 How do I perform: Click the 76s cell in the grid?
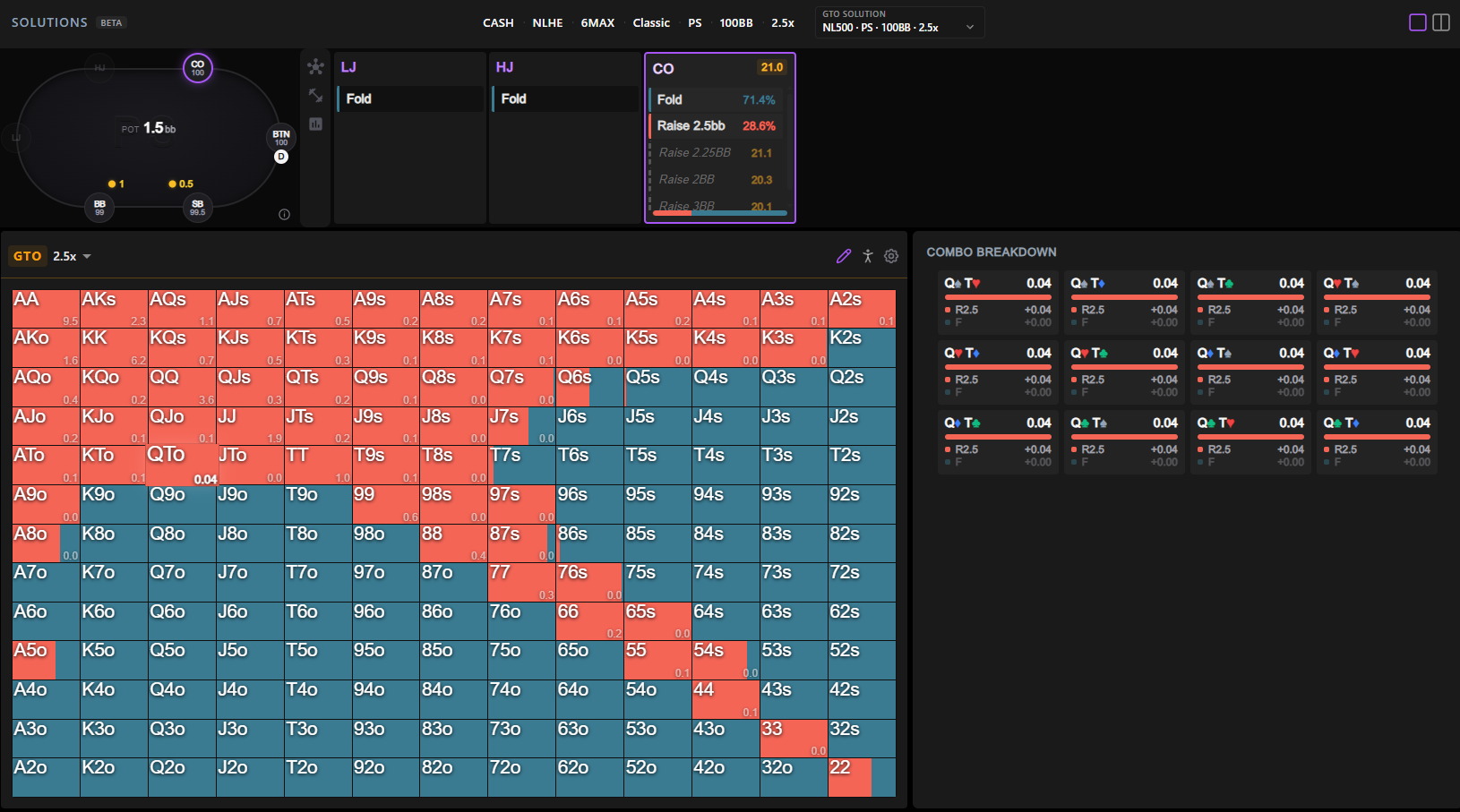(589, 582)
